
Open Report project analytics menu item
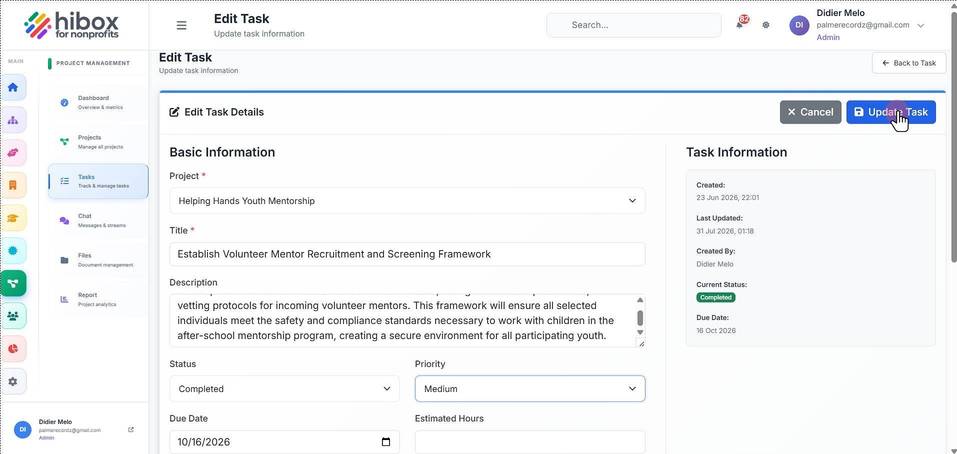tap(98, 299)
